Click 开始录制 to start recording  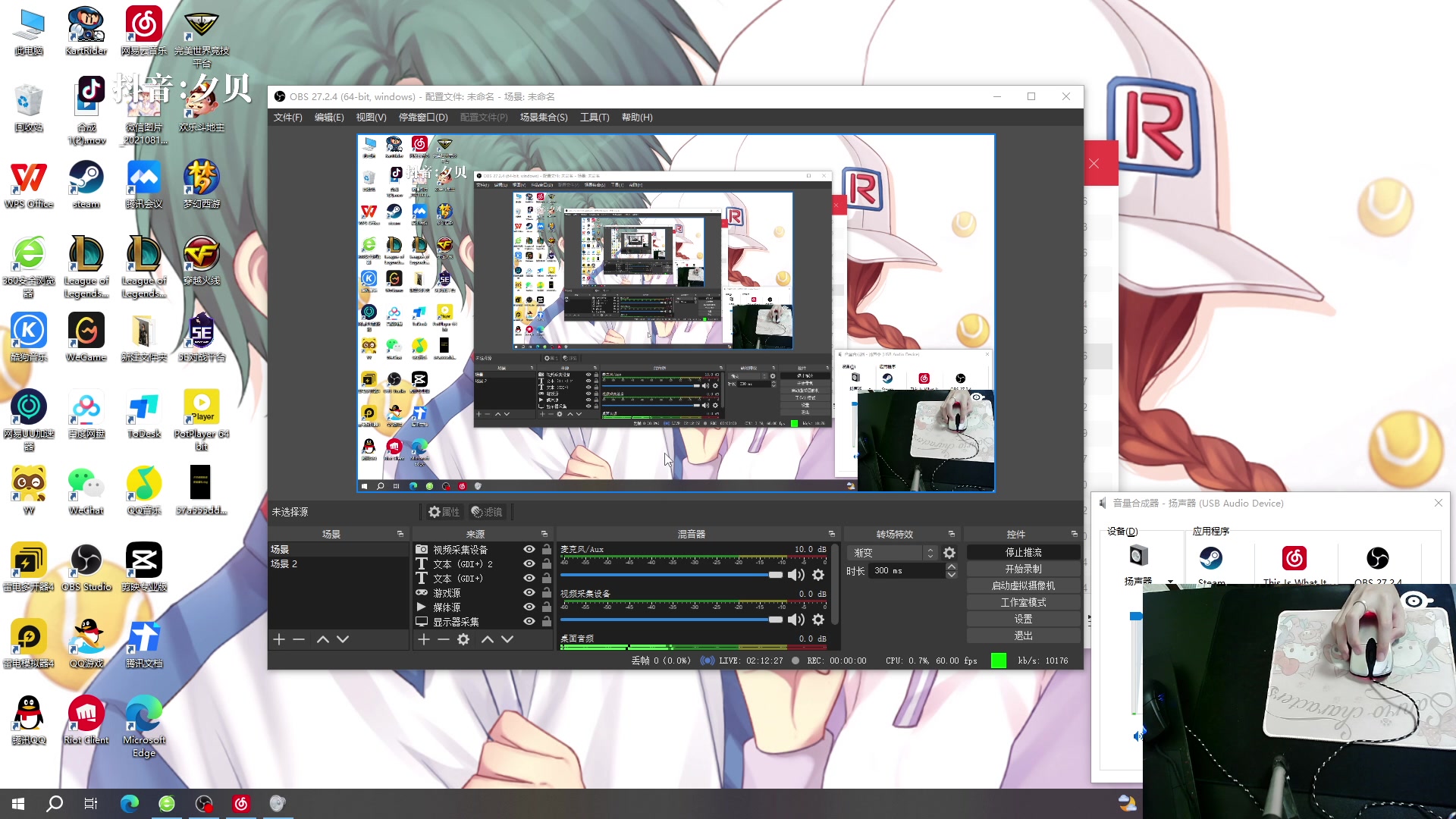click(1023, 569)
